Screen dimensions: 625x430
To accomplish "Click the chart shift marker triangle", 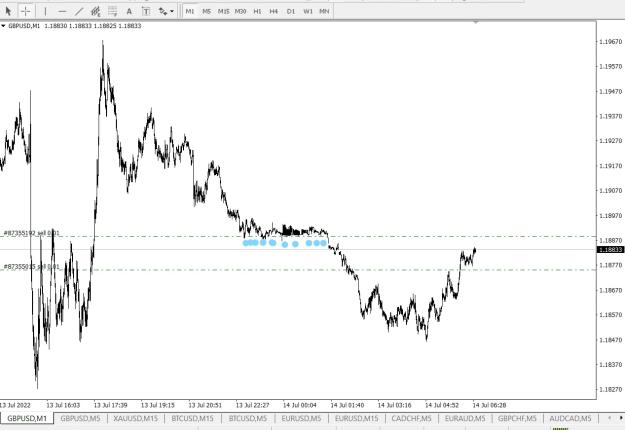I will [476, 22].
